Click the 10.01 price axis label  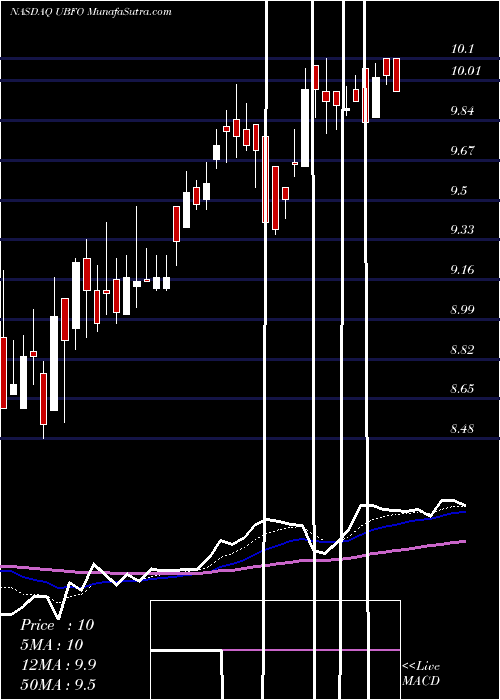[465, 71]
